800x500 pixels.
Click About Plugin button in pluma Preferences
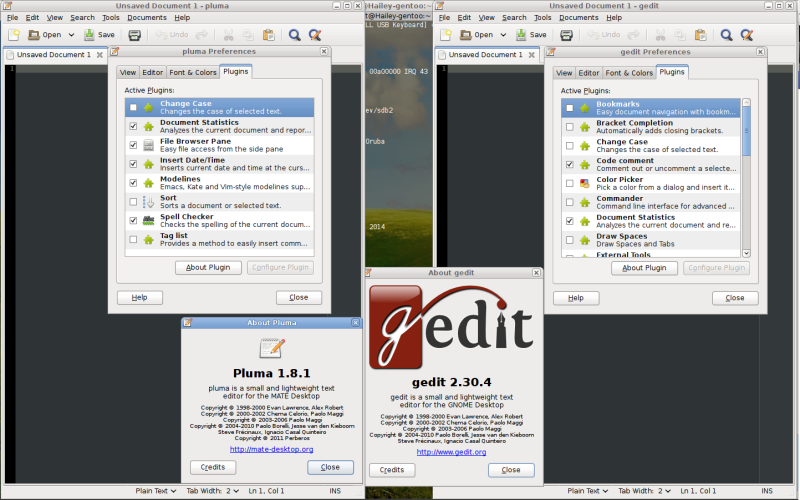tap(208, 267)
